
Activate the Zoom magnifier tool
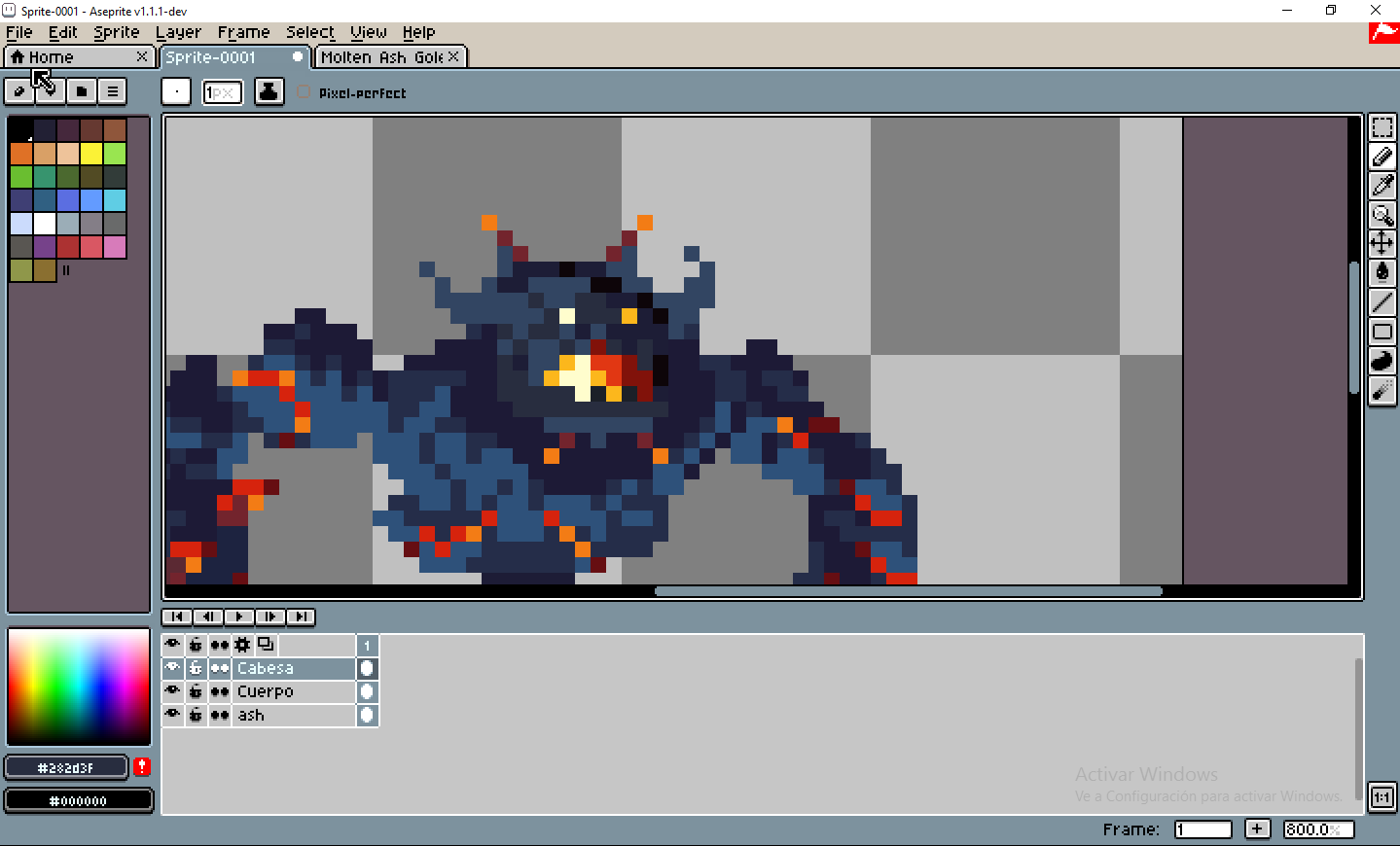coord(1382,215)
